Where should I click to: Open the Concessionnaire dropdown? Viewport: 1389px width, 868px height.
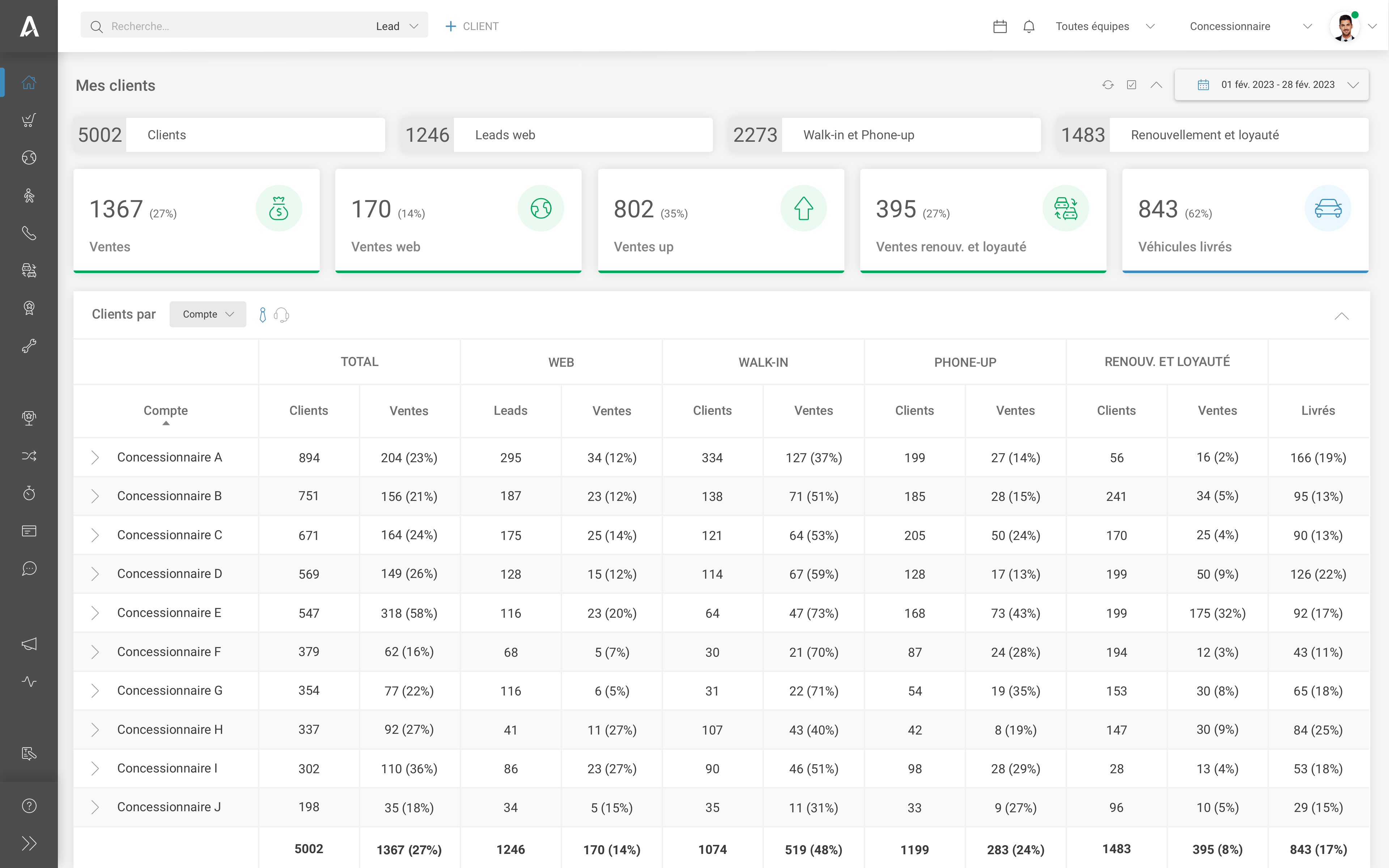click(1251, 26)
